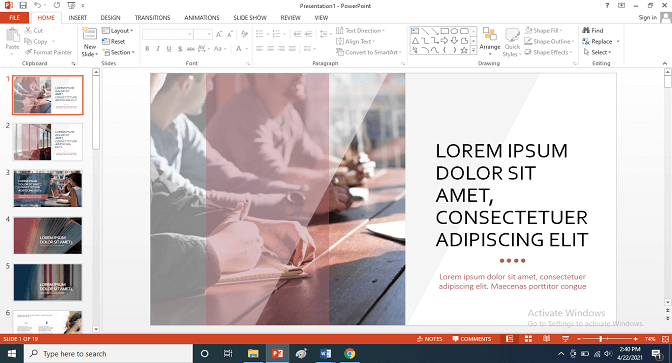Viewport: 672px width, 363px height.
Task: Select slide 3 thumbnail
Action: 48,189
